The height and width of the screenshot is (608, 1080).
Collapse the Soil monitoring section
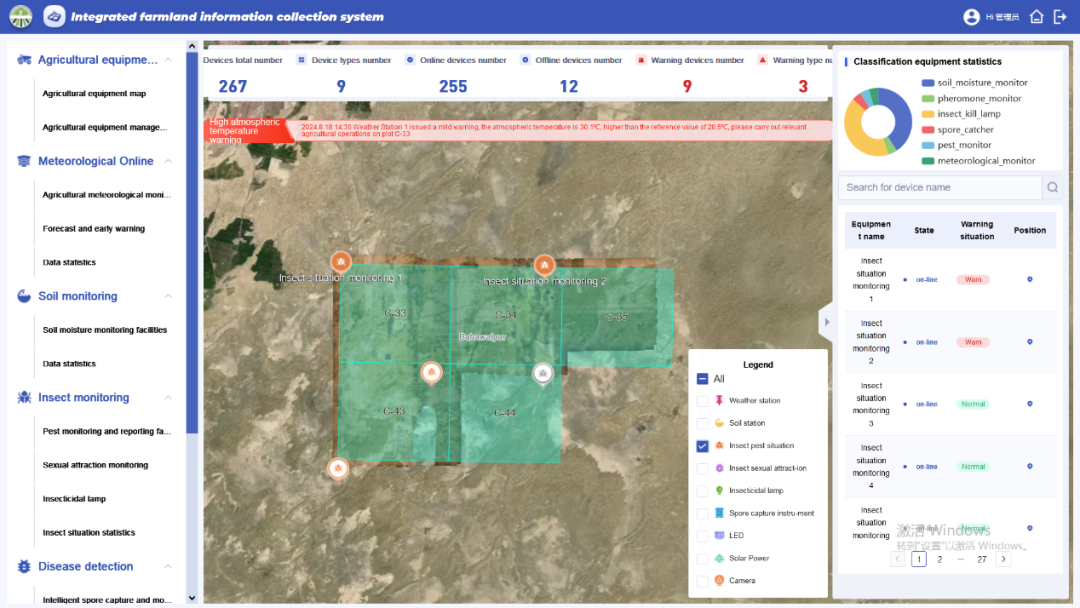(x=168, y=296)
